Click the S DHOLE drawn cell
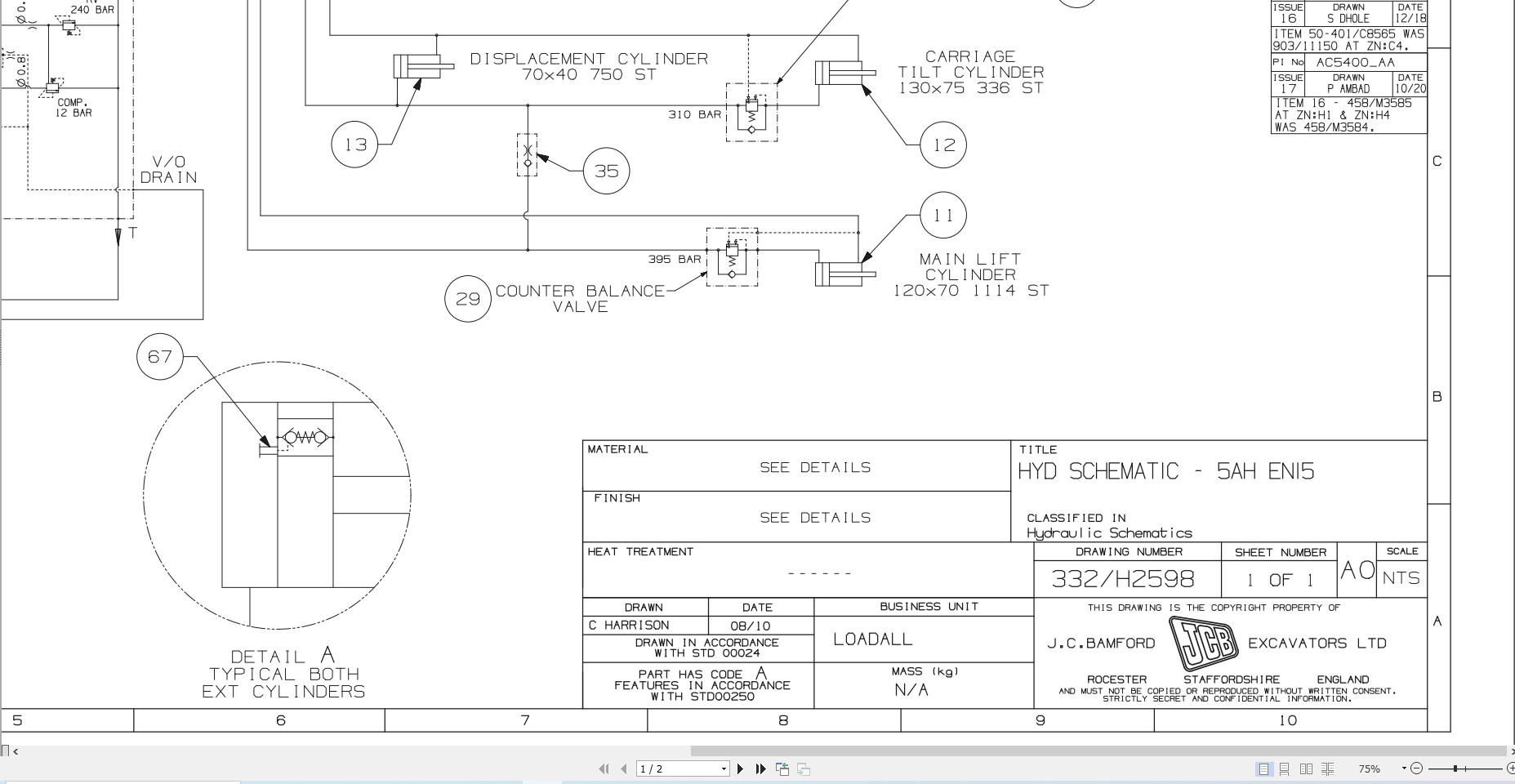This screenshot has height=784, width=1515. (1348, 18)
